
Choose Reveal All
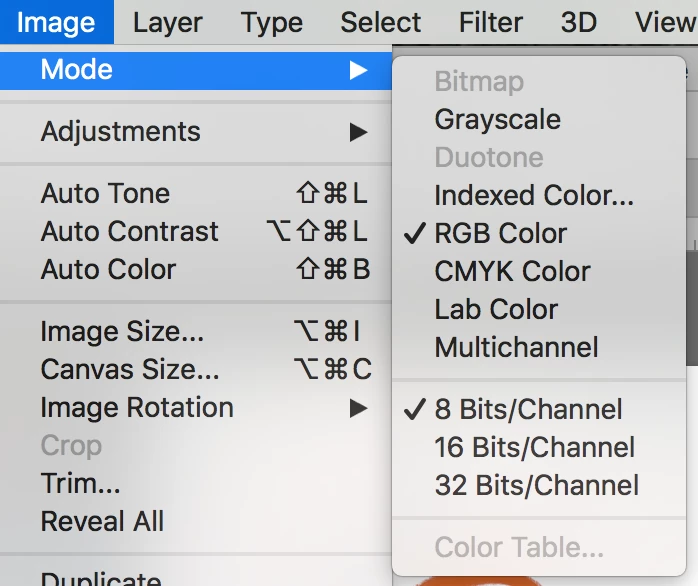pyautogui.click(x=102, y=522)
